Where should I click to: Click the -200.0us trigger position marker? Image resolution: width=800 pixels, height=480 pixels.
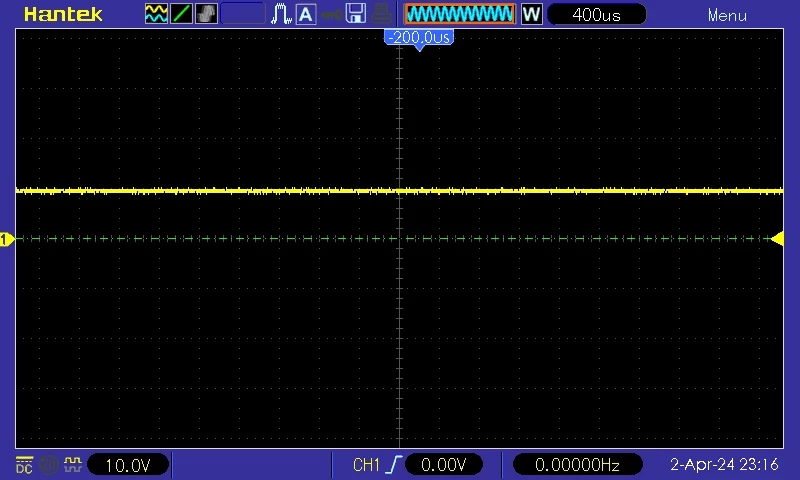coord(419,39)
